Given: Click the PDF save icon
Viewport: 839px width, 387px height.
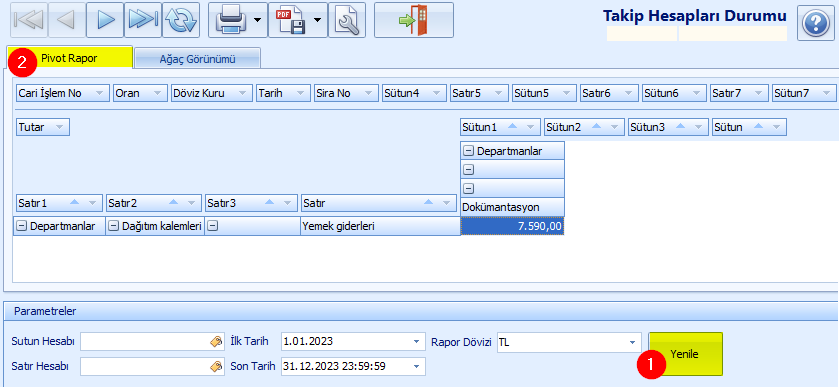Looking at the screenshot, I should coord(290,20).
